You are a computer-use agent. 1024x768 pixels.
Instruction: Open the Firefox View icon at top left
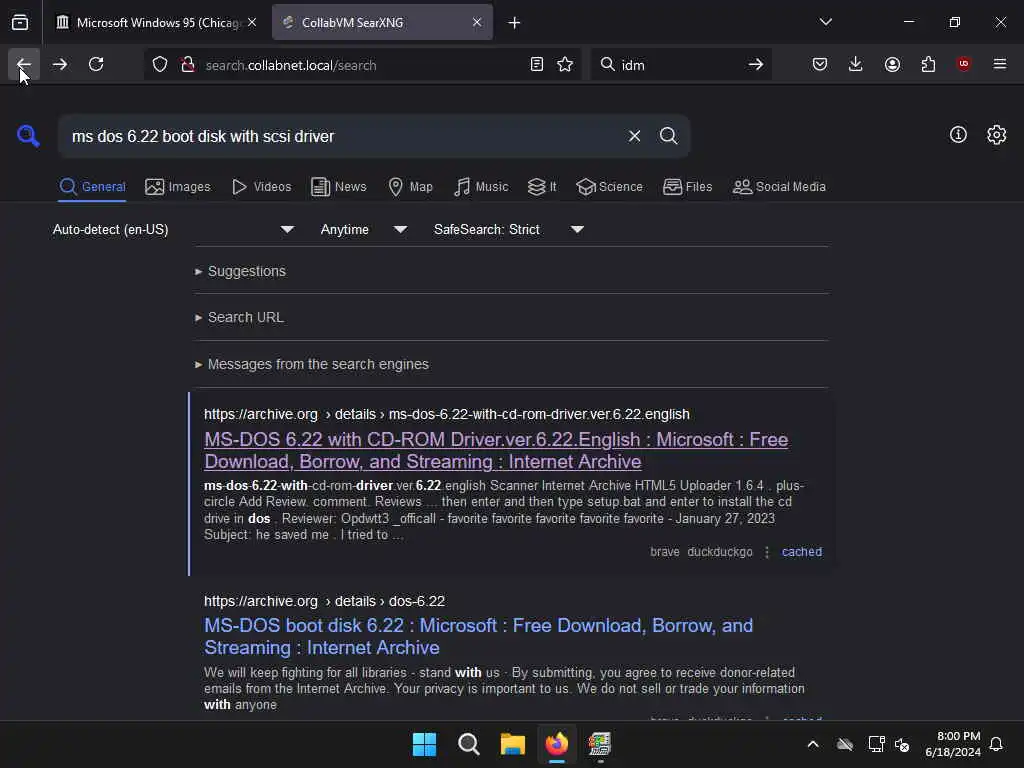[20, 22]
